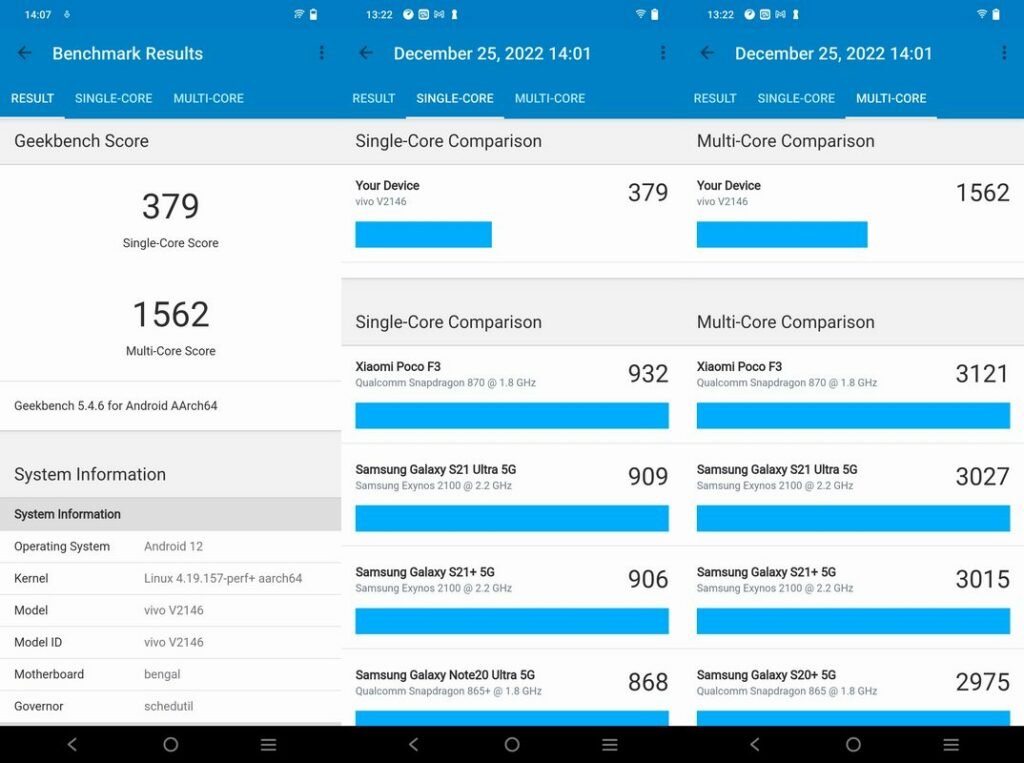Select RESULT tab on middle screen

(x=374, y=99)
